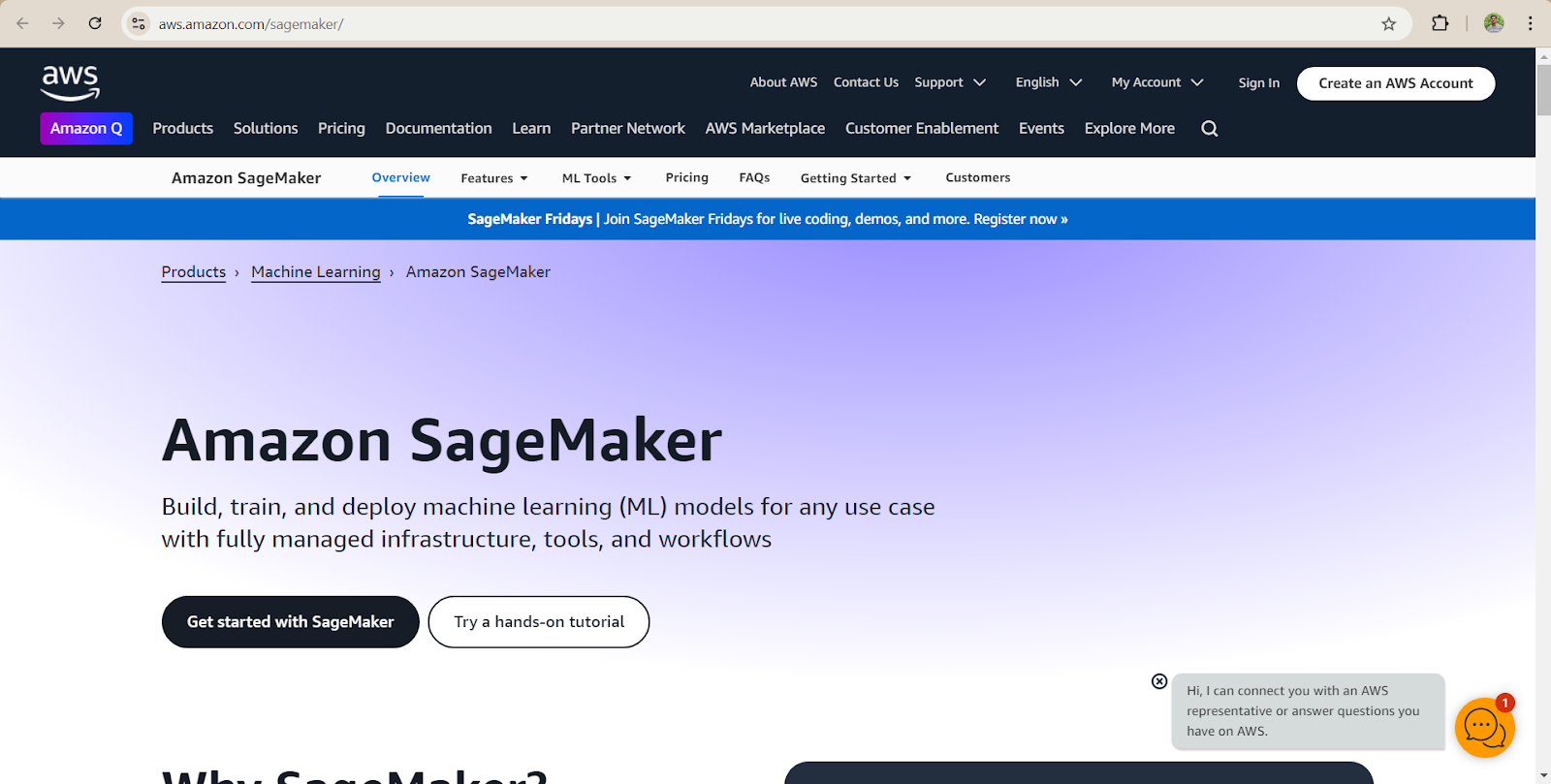View site information icon in address bar

(x=139, y=24)
